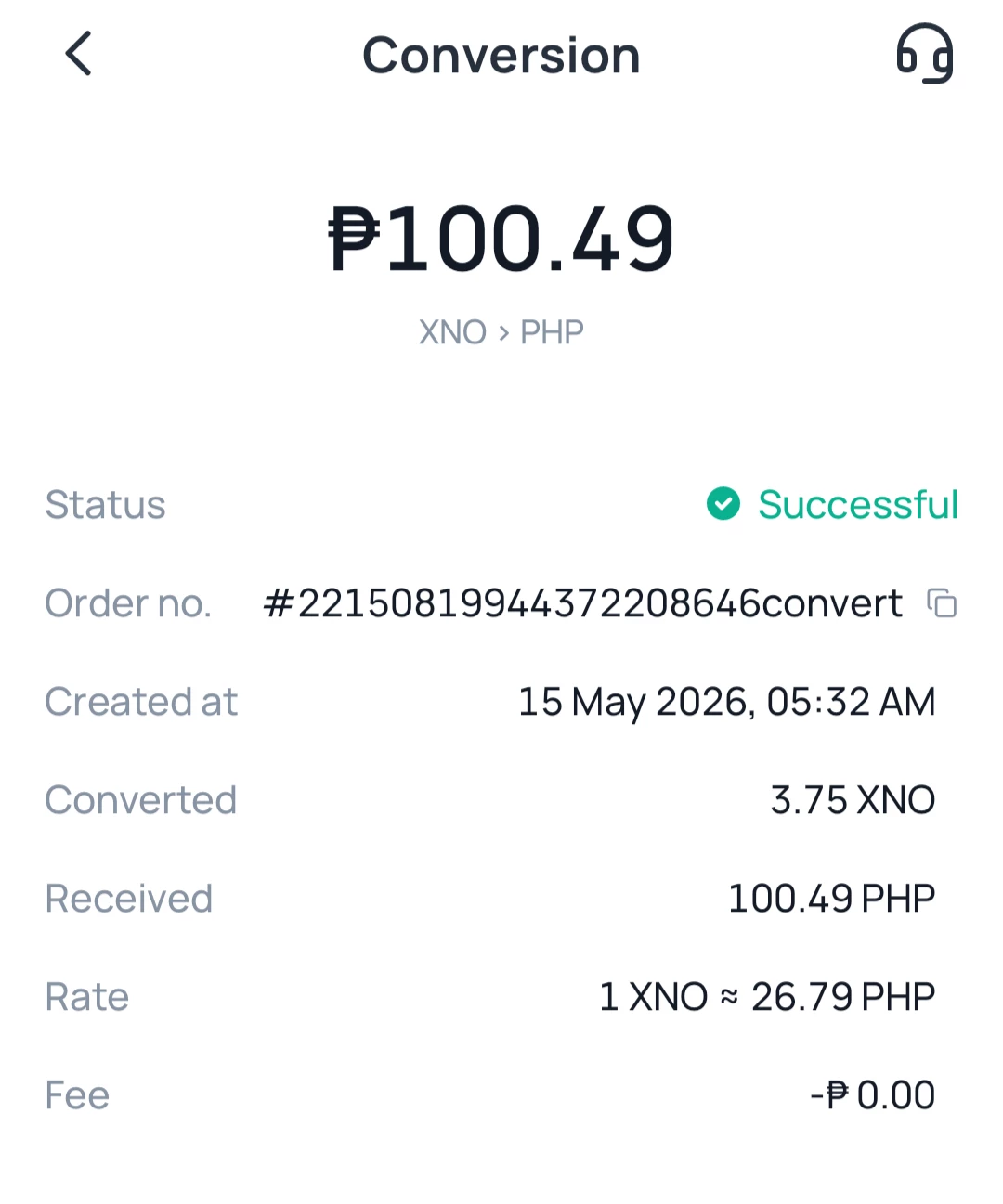Tap the 1 XNO ≈ 26.79 PHP rate
Image resolution: width=1003 pixels, height=1204 pixels.
point(767,997)
